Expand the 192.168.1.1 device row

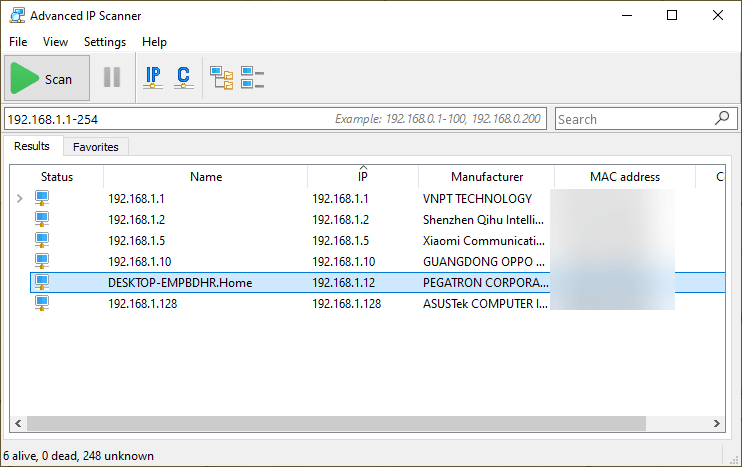(x=20, y=198)
